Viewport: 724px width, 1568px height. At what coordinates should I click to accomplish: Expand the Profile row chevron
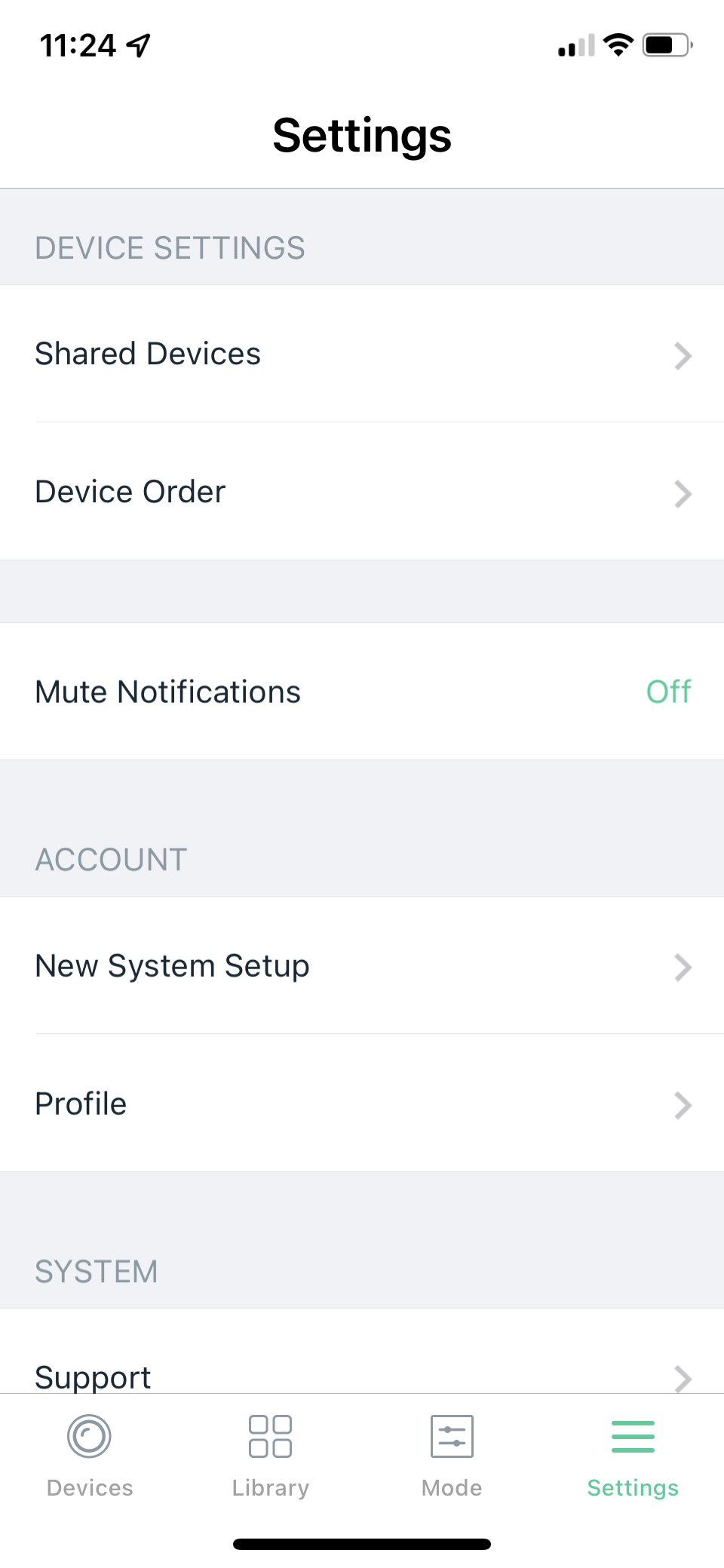pyautogui.click(x=683, y=1105)
